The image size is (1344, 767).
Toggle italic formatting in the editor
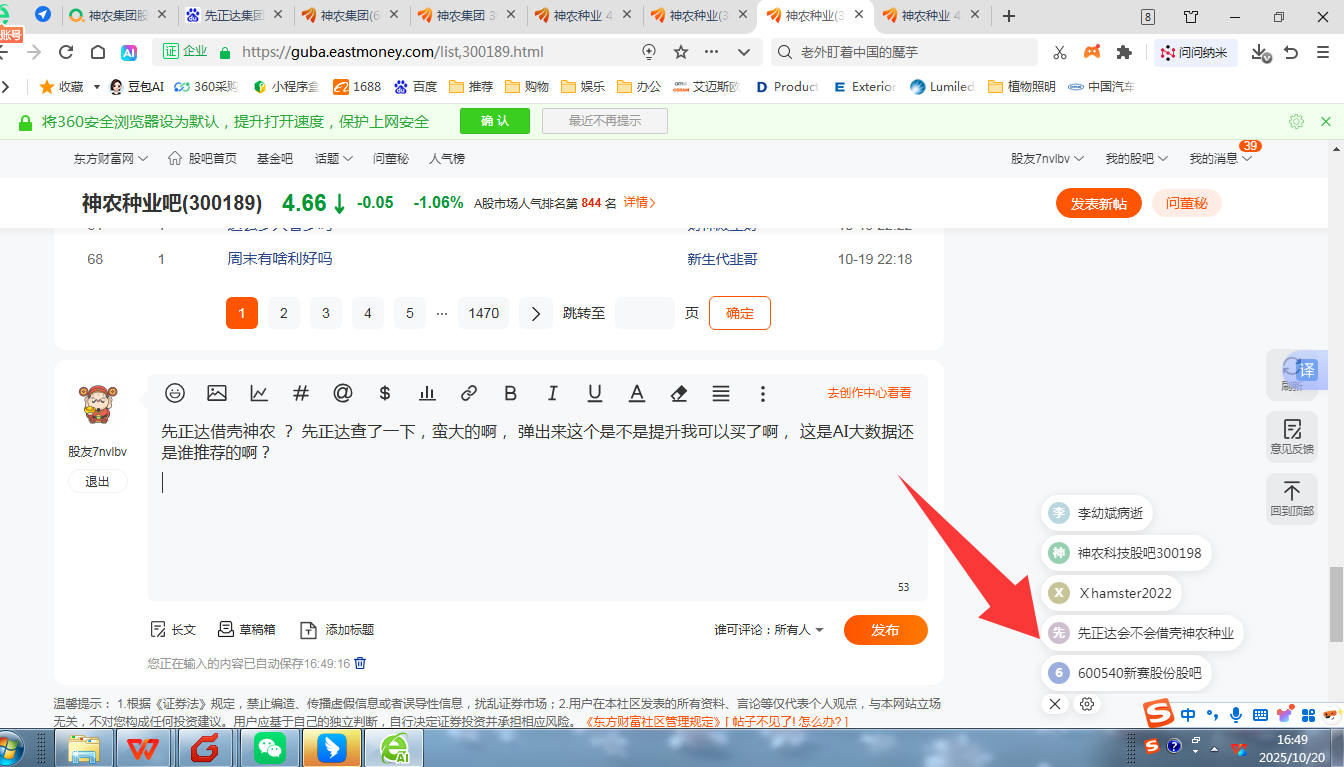[x=553, y=393]
